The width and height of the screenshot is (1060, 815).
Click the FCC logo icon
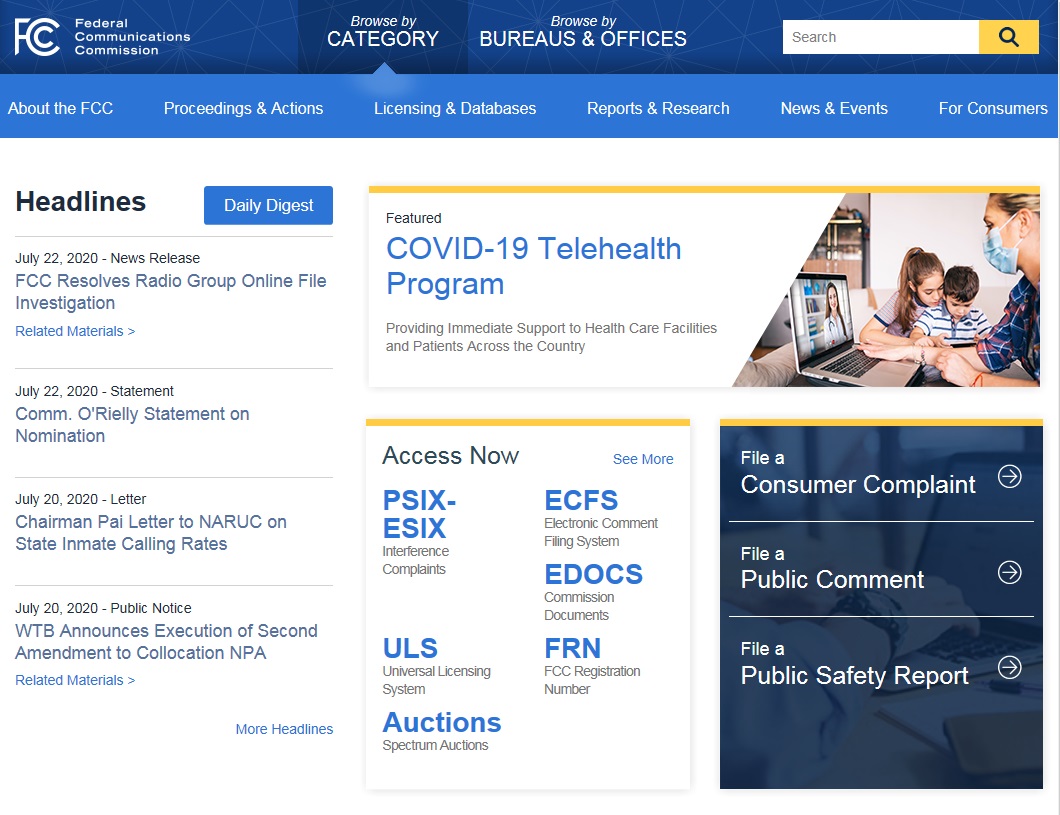pyautogui.click(x=37, y=36)
